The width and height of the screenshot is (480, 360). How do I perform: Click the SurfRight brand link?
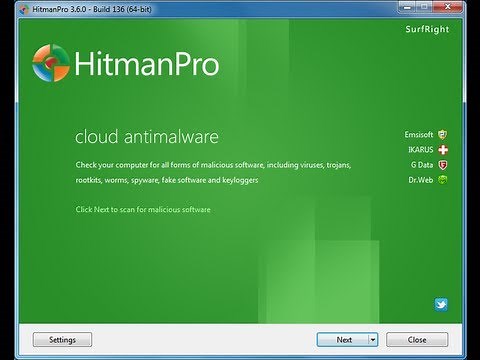[x=427, y=29]
